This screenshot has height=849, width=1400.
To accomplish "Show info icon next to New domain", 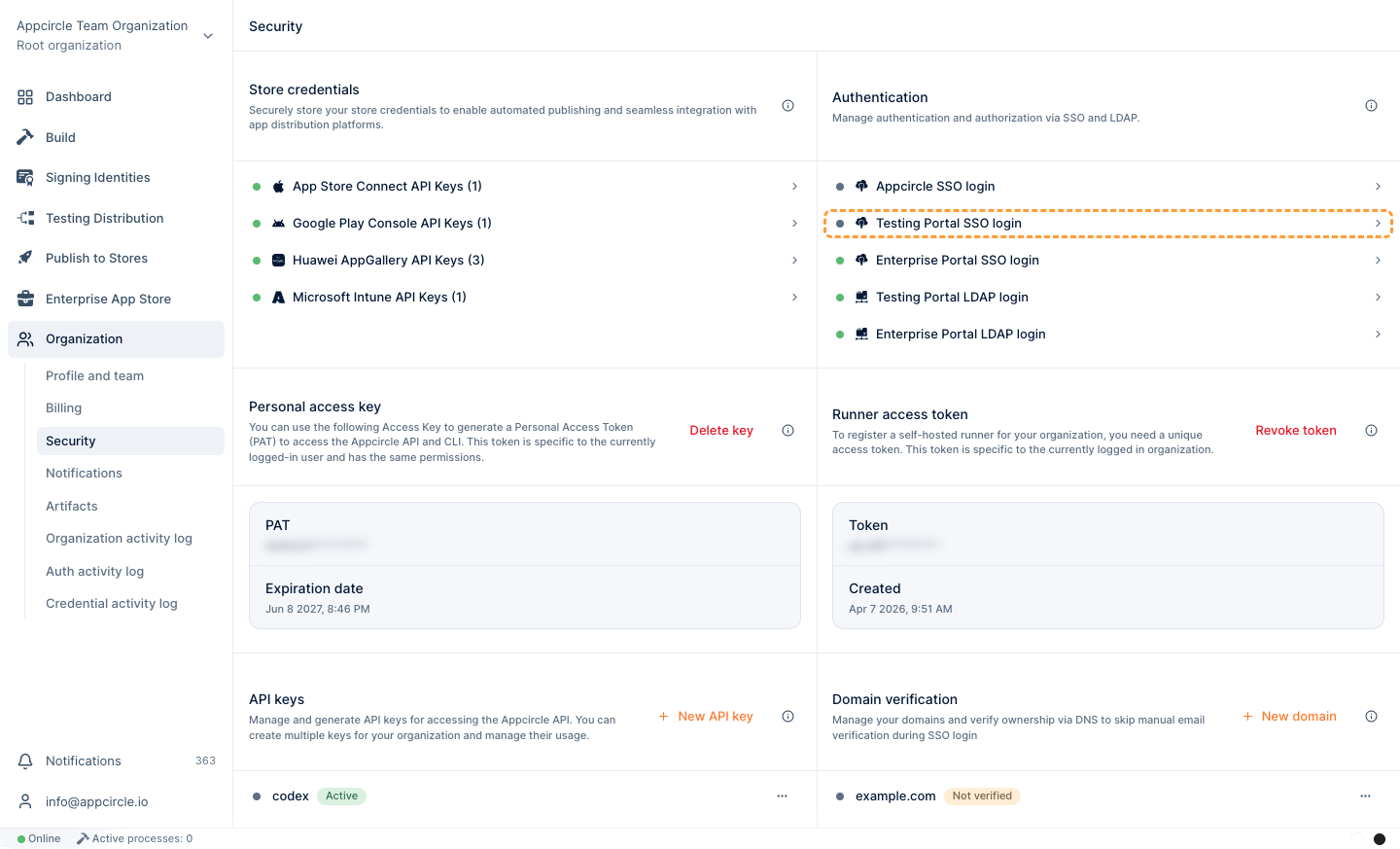I will [1371, 717].
